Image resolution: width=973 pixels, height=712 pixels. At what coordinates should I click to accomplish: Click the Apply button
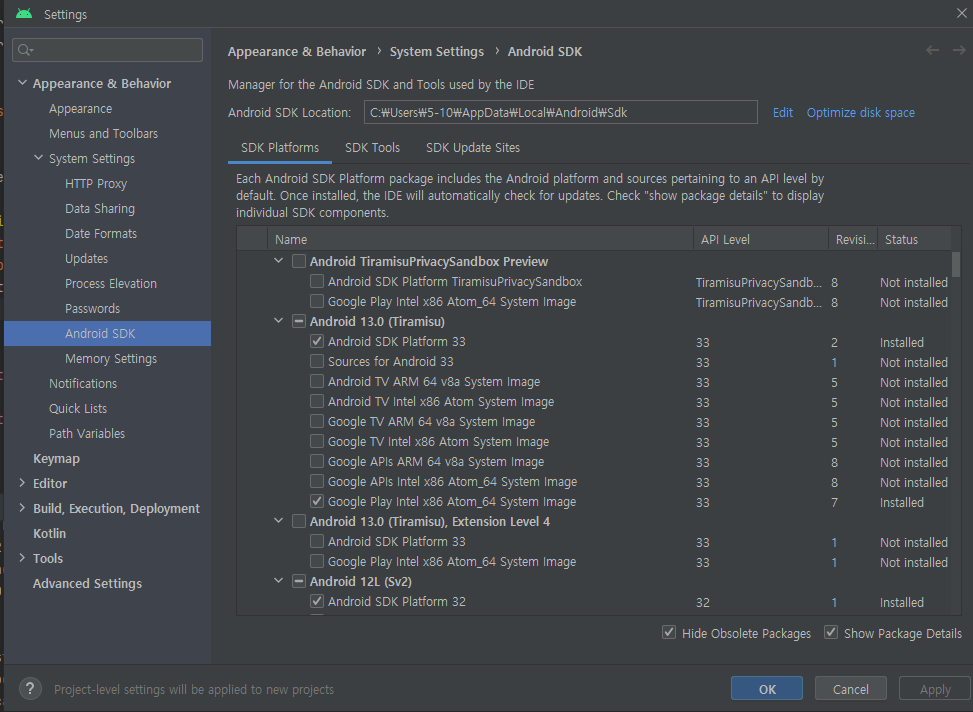point(935,689)
